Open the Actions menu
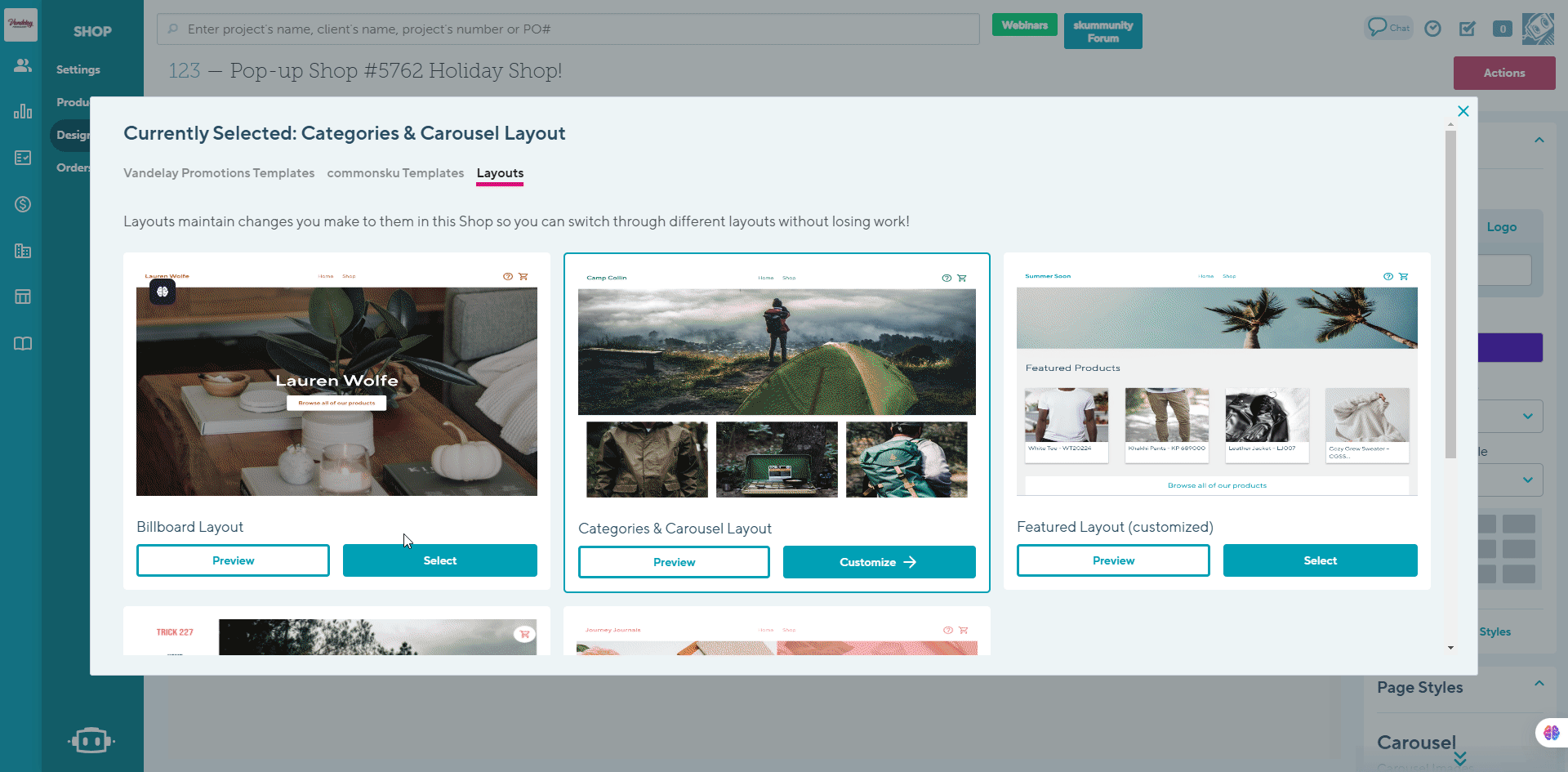Screen dimensions: 1568x772 tap(1503, 73)
